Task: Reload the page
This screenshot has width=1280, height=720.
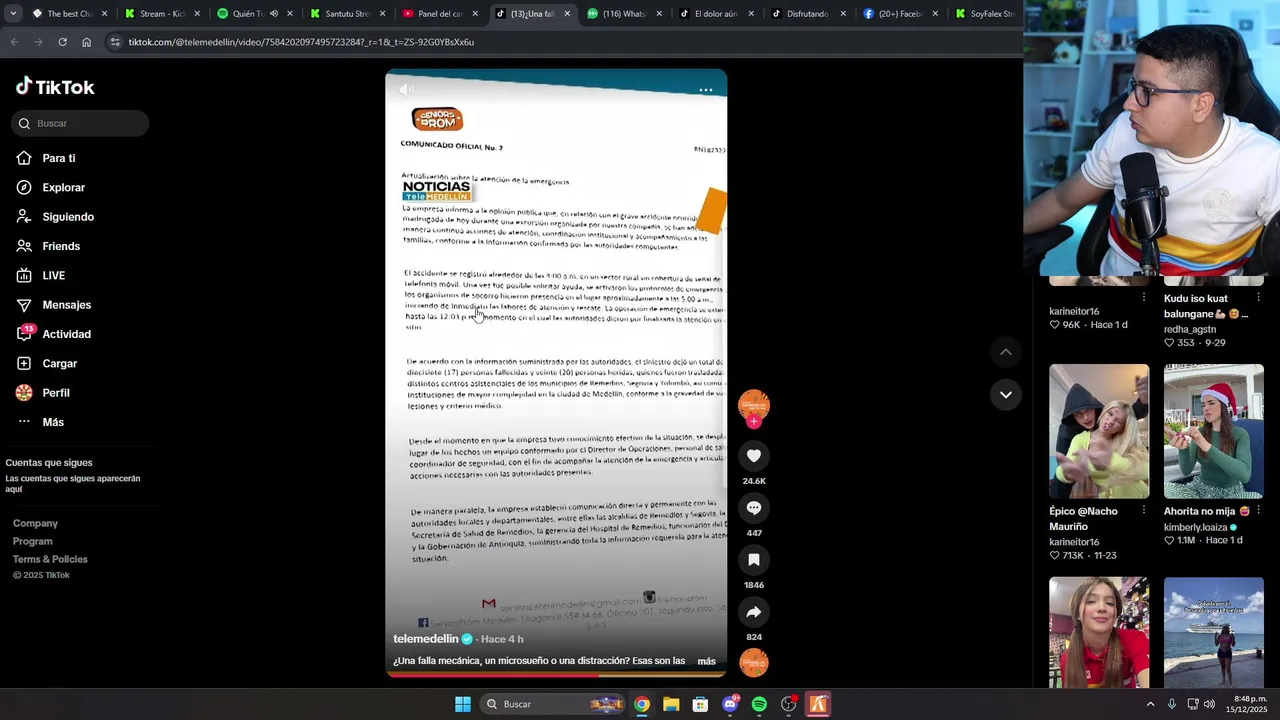Action: point(62,42)
